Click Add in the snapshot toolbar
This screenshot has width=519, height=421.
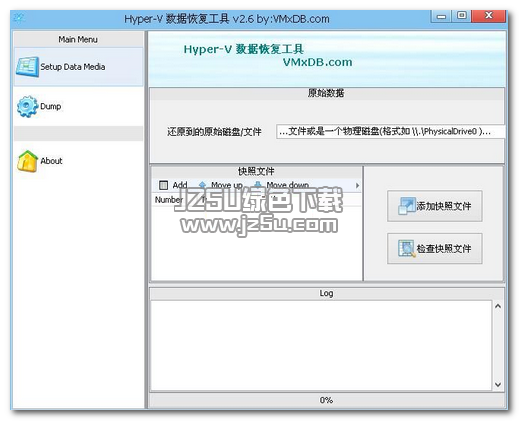click(174, 185)
